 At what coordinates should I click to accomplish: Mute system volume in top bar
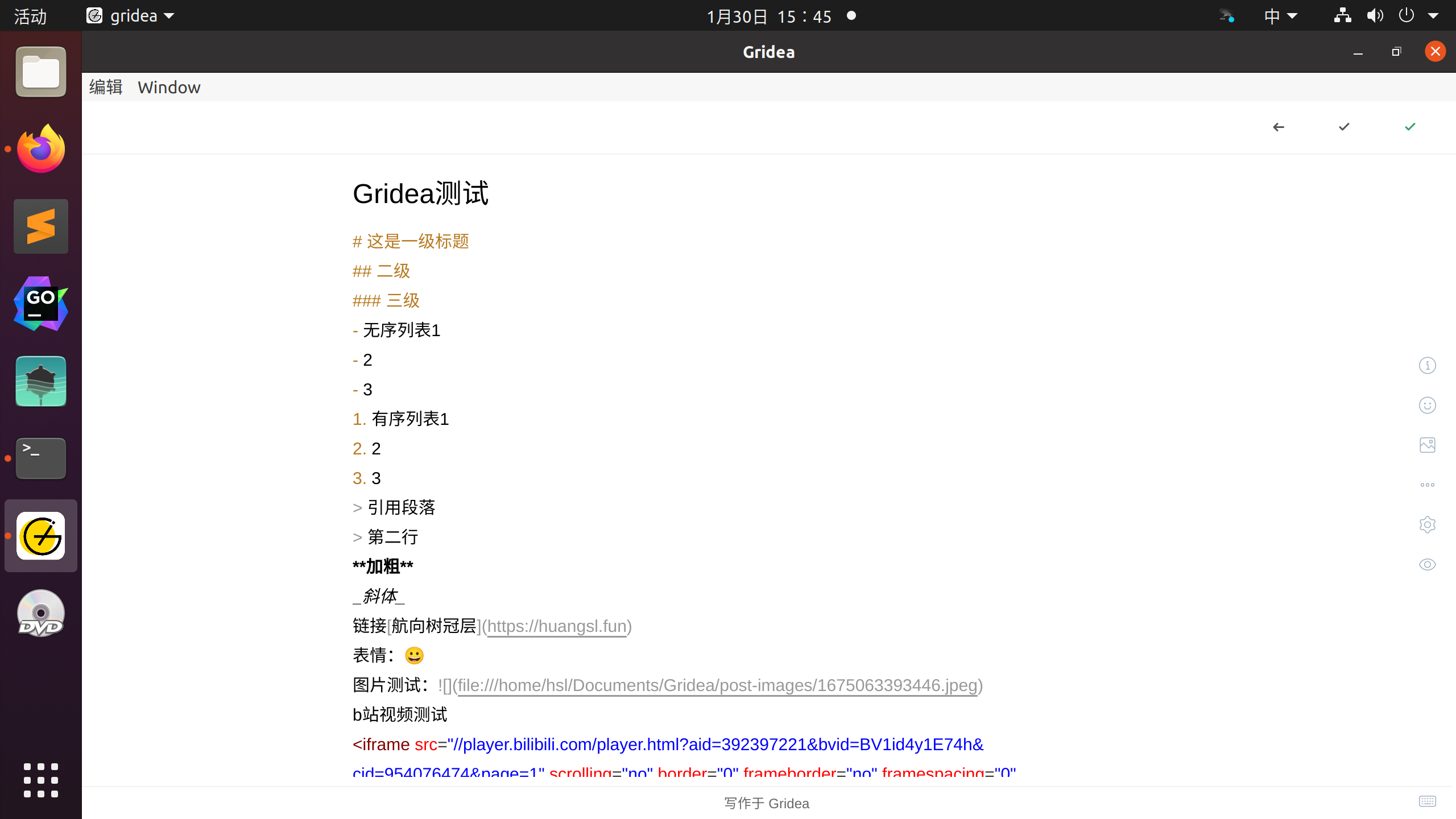pyautogui.click(x=1375, y=15)
